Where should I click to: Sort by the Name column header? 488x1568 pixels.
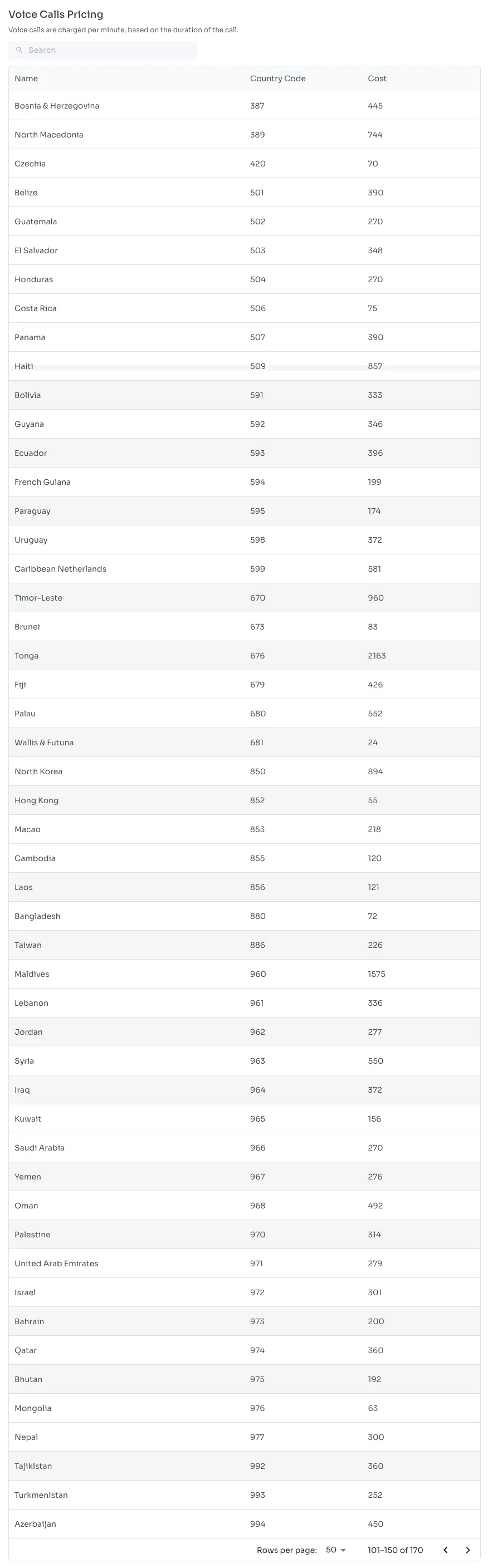(26, 78)
